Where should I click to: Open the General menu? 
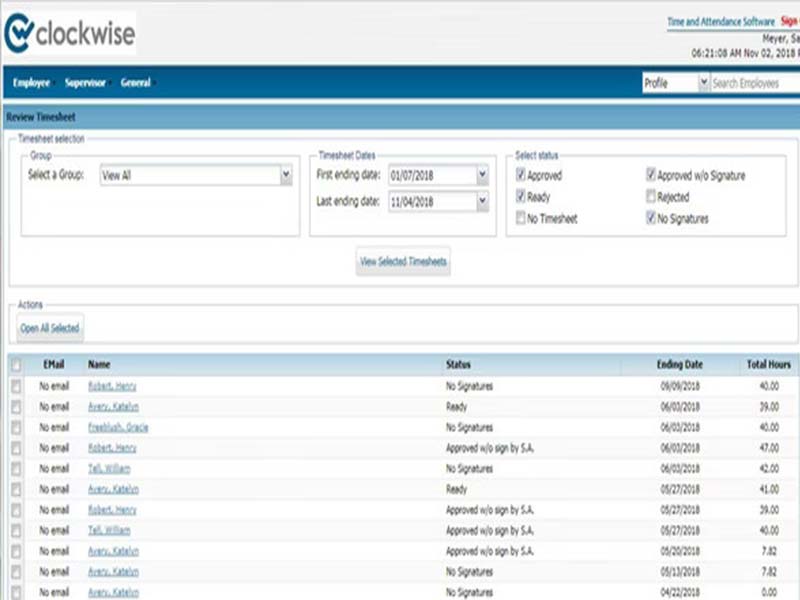pyautogui.click(x=136, y=83)
